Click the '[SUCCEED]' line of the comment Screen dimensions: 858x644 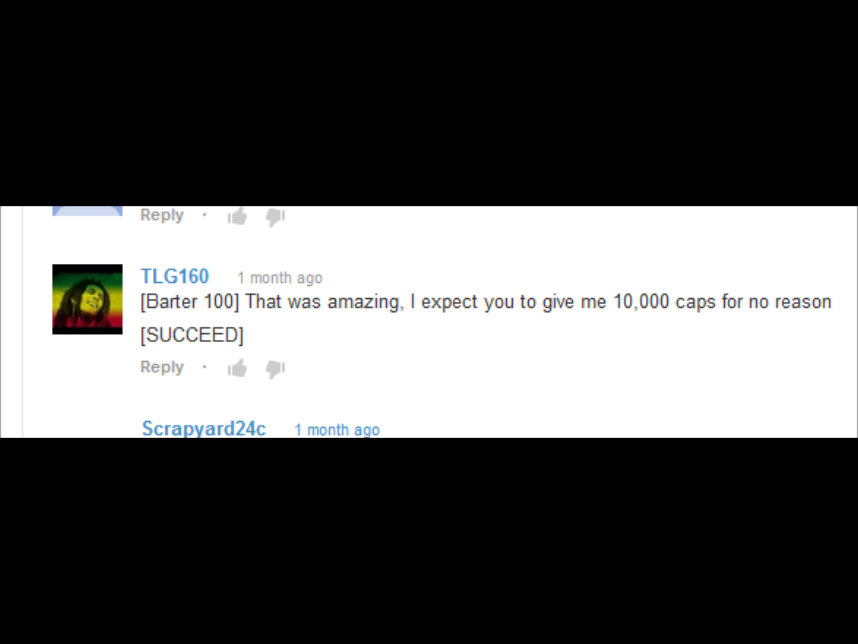pyautogui.click(x=192, y=335)
